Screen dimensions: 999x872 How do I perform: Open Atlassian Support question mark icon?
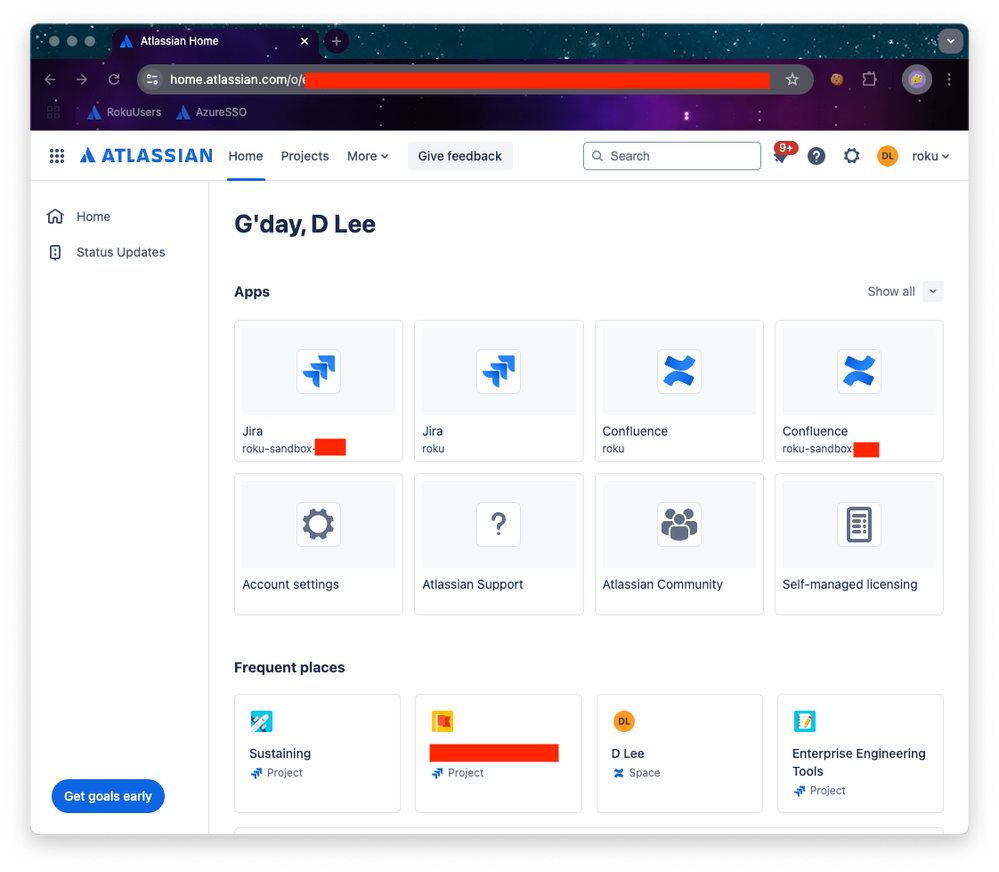click(498, 524)
